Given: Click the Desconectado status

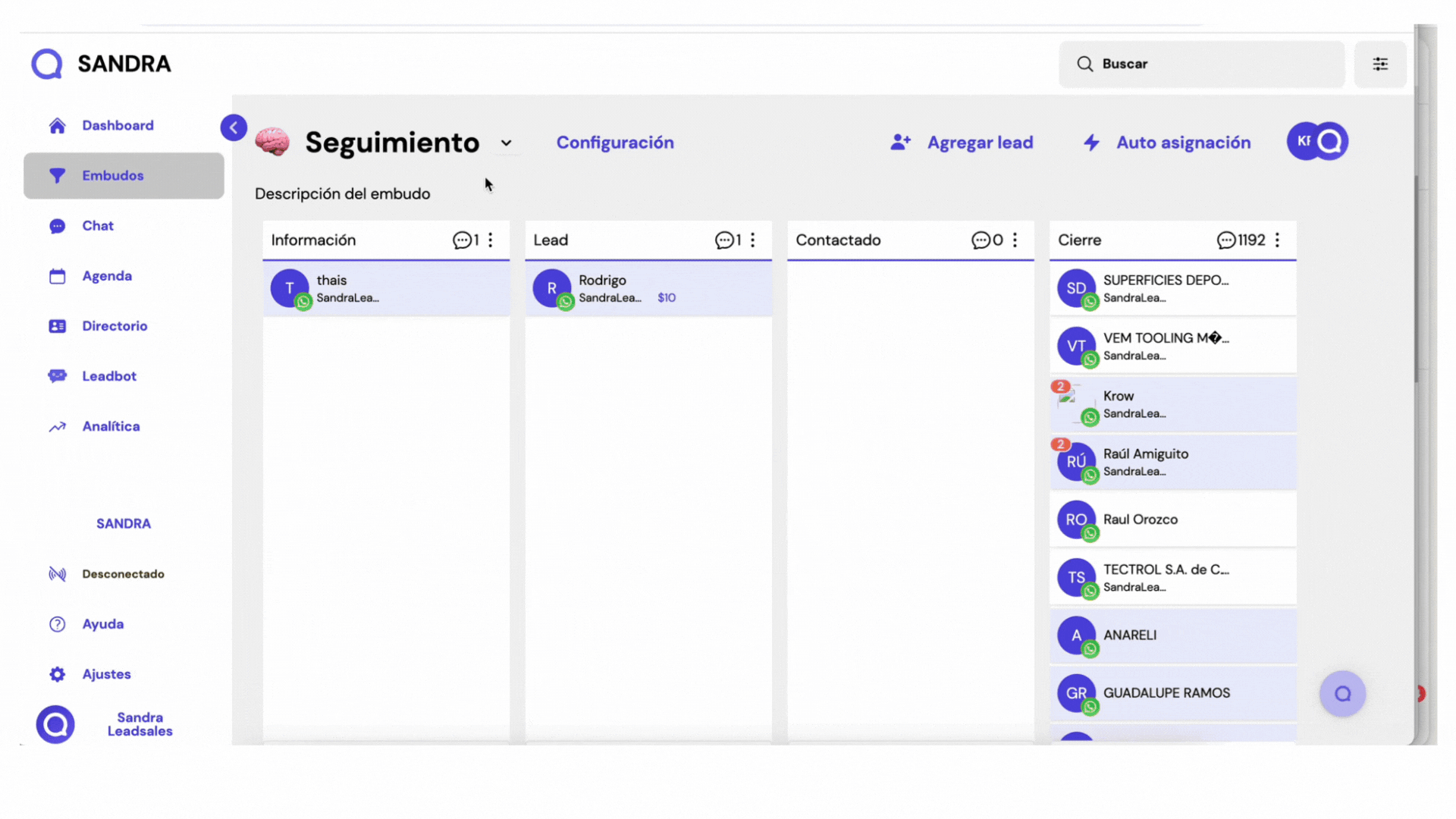Looking at the screenshot, I should tap(124, 574).
